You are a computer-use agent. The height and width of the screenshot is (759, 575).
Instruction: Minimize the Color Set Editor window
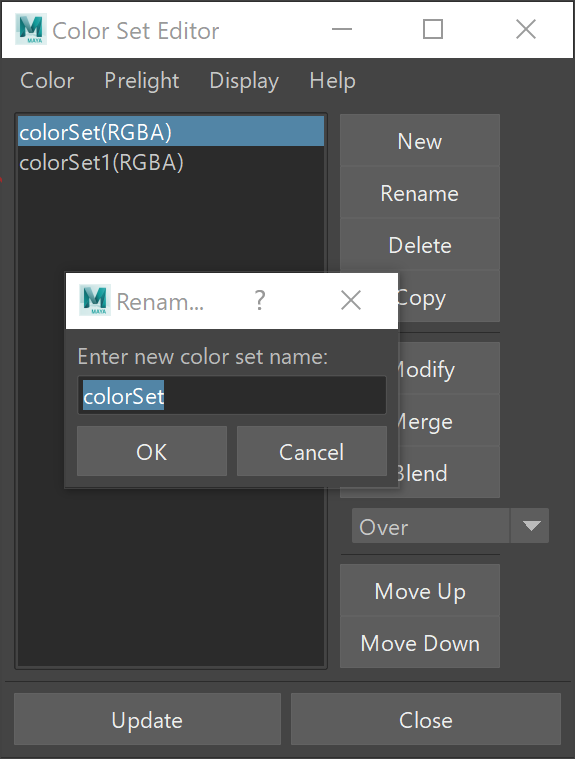pos(342,29)
